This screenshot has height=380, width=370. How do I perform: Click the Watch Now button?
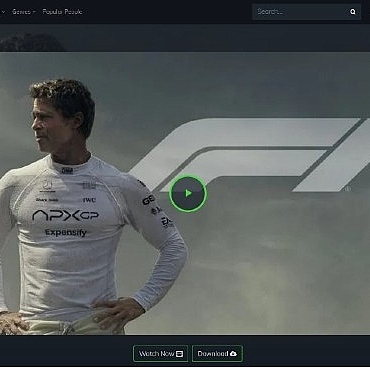point(161,353)
